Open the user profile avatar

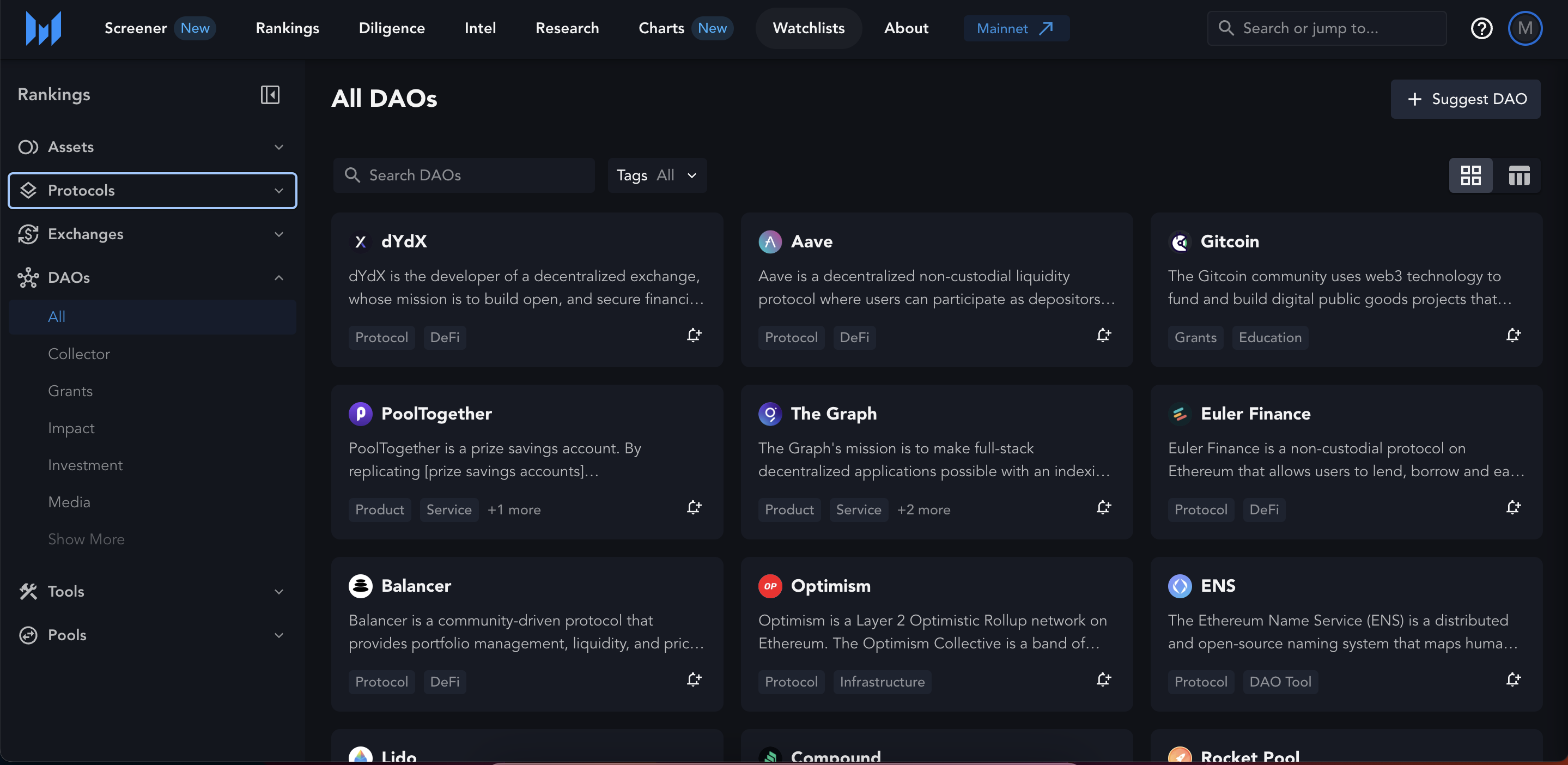tap(1524, 28)
